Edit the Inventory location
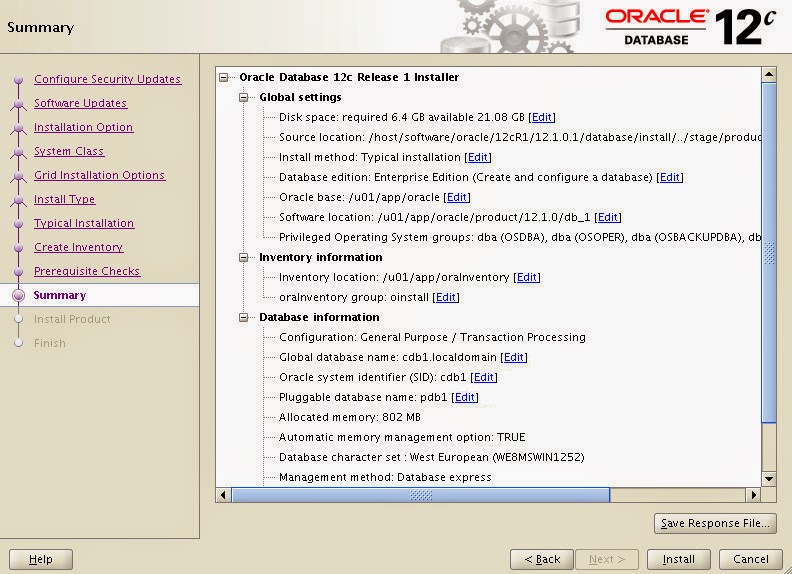This screenshot has width=792, height=574. pos(527,277)
